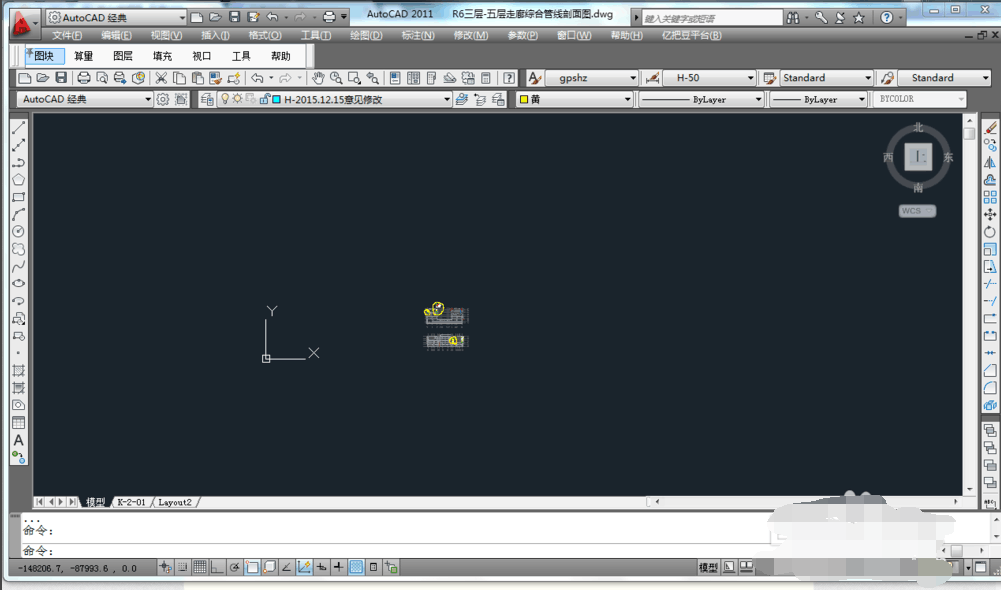Viewport: 1001px width, 590px height.
Task: Toggle layer on/off lightbulb icon
Action: coord(225,99)
